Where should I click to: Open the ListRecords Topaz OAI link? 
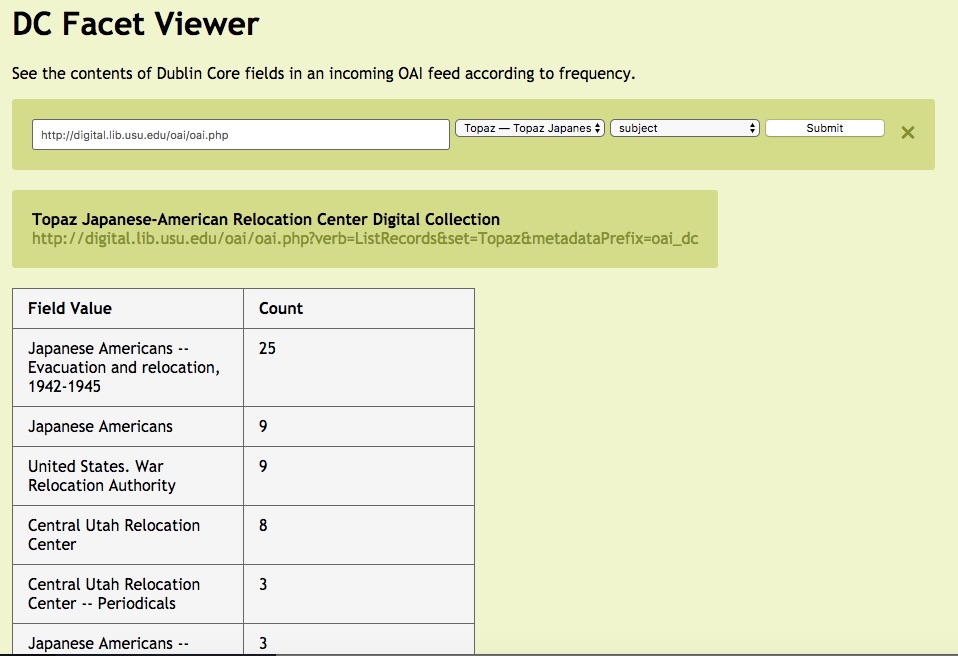click(x=365, y=239)
